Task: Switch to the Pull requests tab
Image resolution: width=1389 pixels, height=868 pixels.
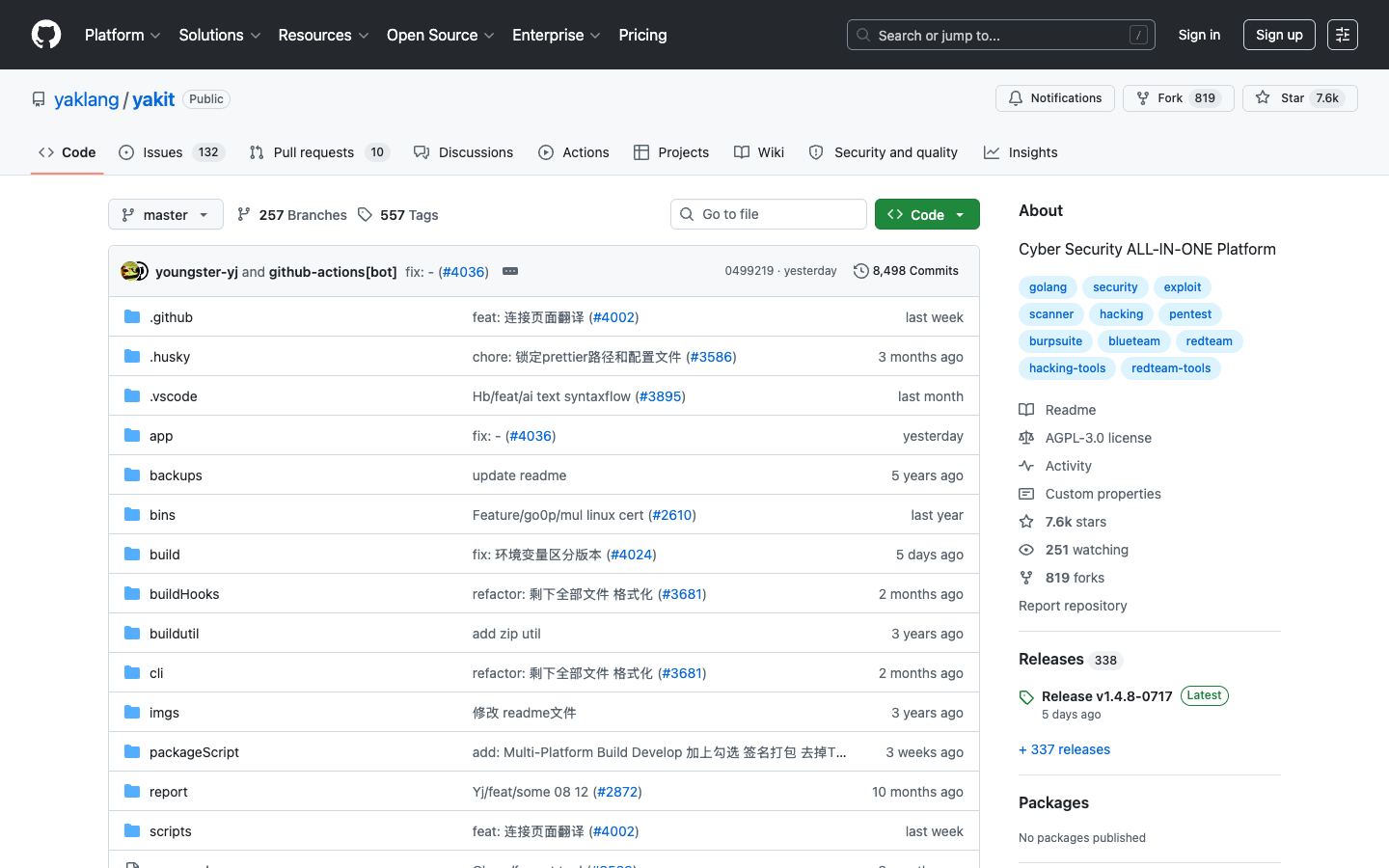Action: (x=318, y=152)
